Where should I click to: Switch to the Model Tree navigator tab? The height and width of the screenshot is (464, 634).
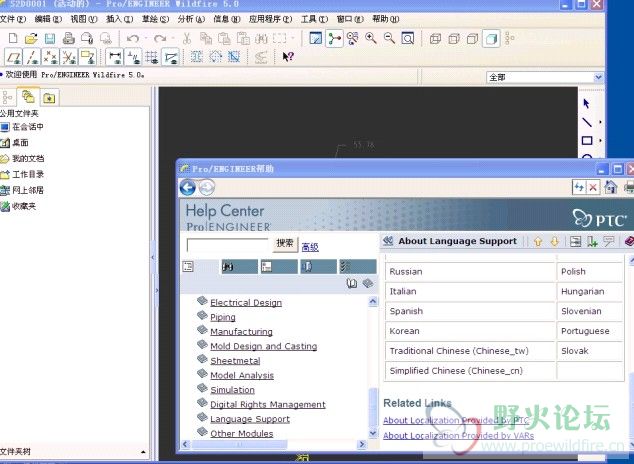(x=7, y=98)
